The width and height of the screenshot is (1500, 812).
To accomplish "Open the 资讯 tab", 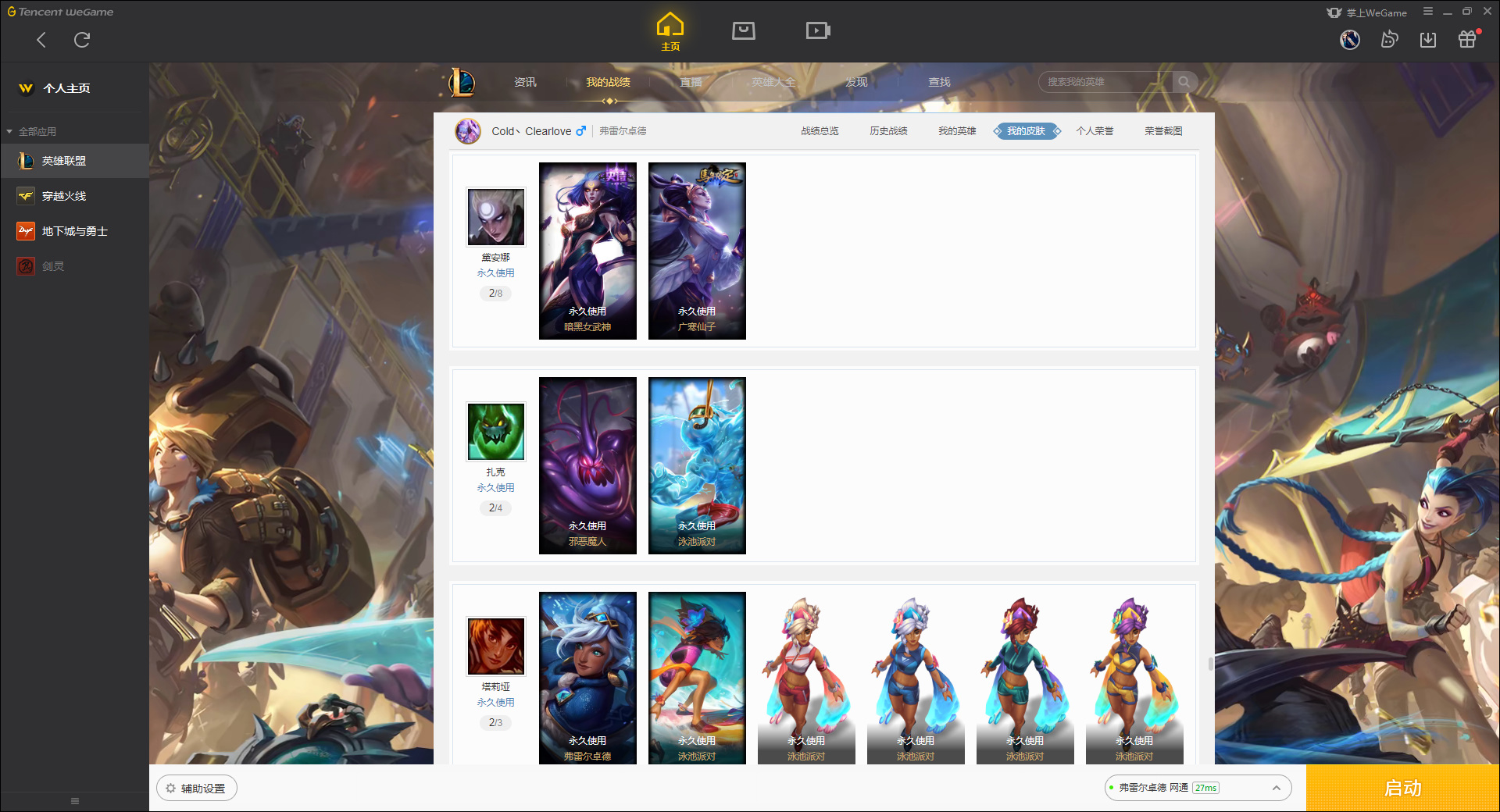I will 525,82.
